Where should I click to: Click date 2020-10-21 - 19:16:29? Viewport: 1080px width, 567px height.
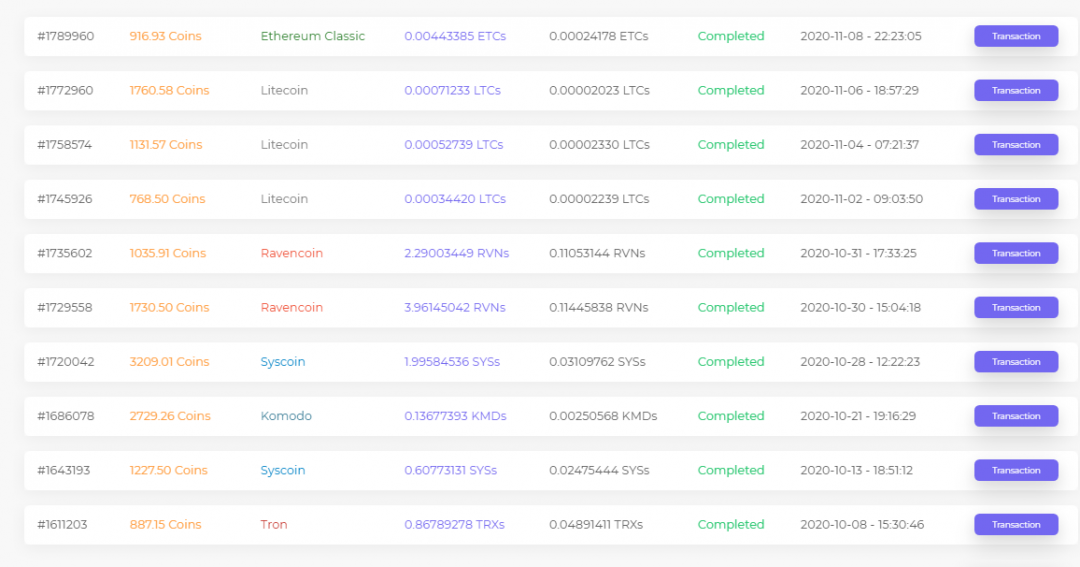[x=858, y=416]
